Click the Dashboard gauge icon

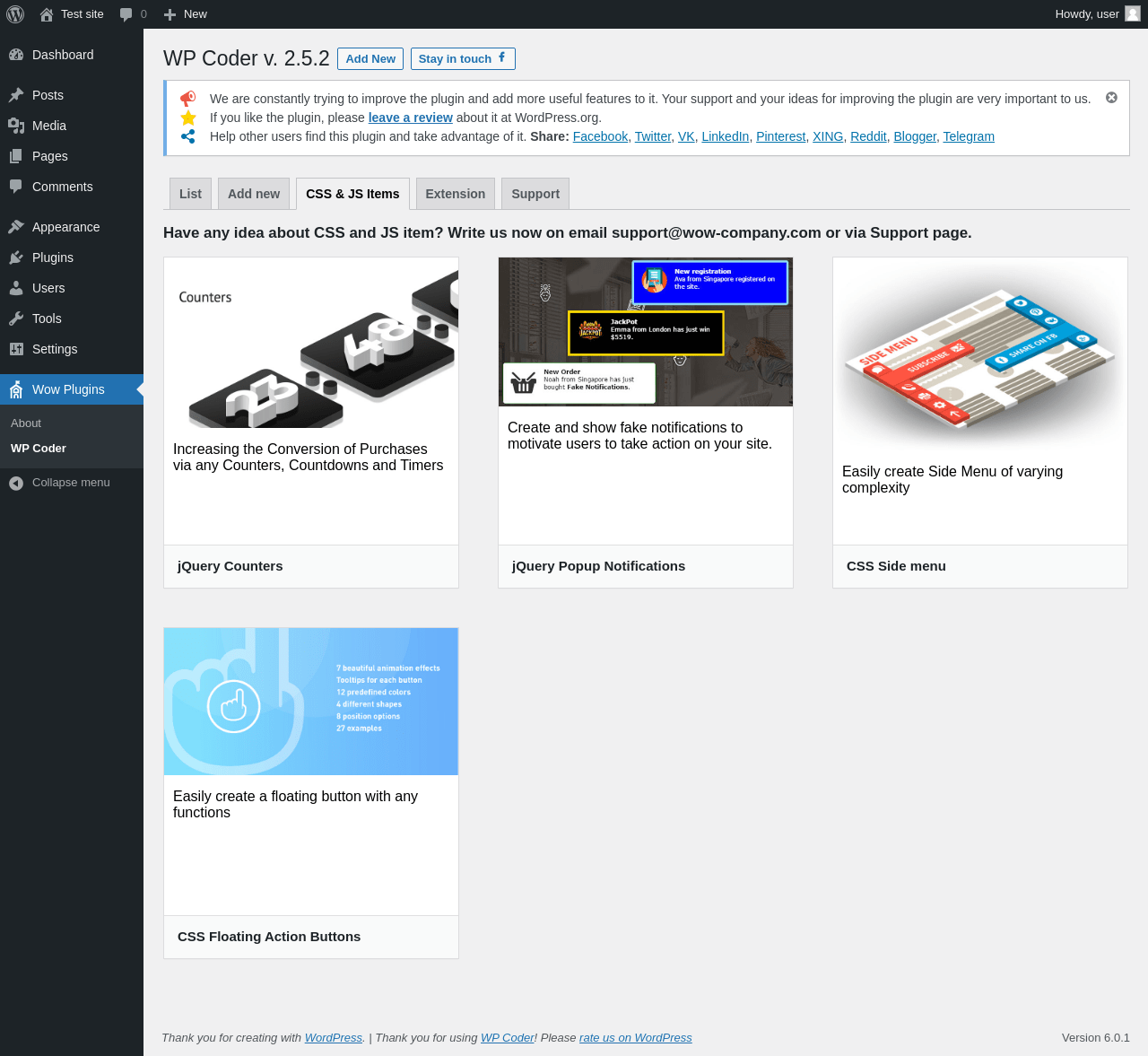(16, 55)
